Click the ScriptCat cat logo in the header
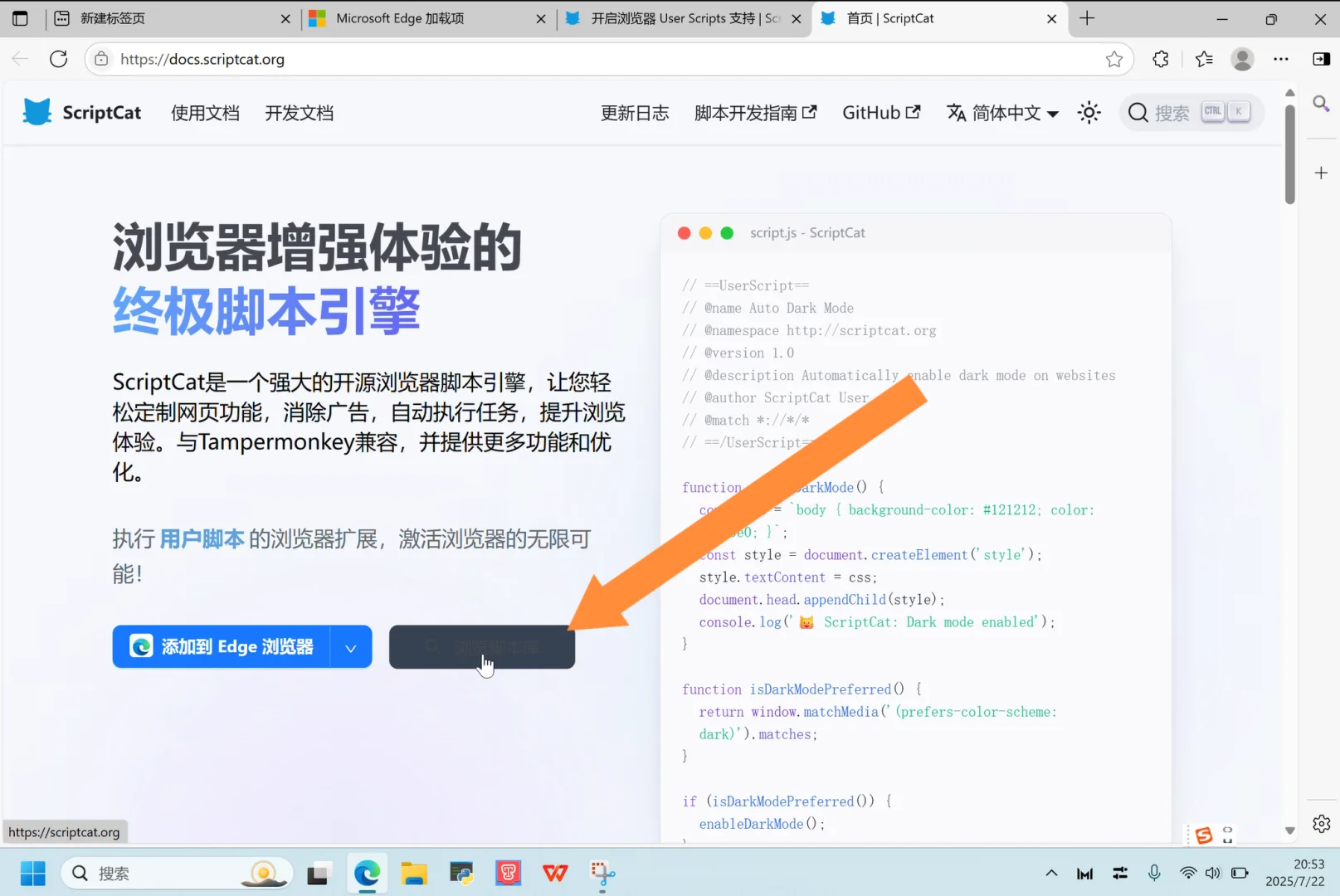Screen dimensions: 1340x896 point(37,112)
